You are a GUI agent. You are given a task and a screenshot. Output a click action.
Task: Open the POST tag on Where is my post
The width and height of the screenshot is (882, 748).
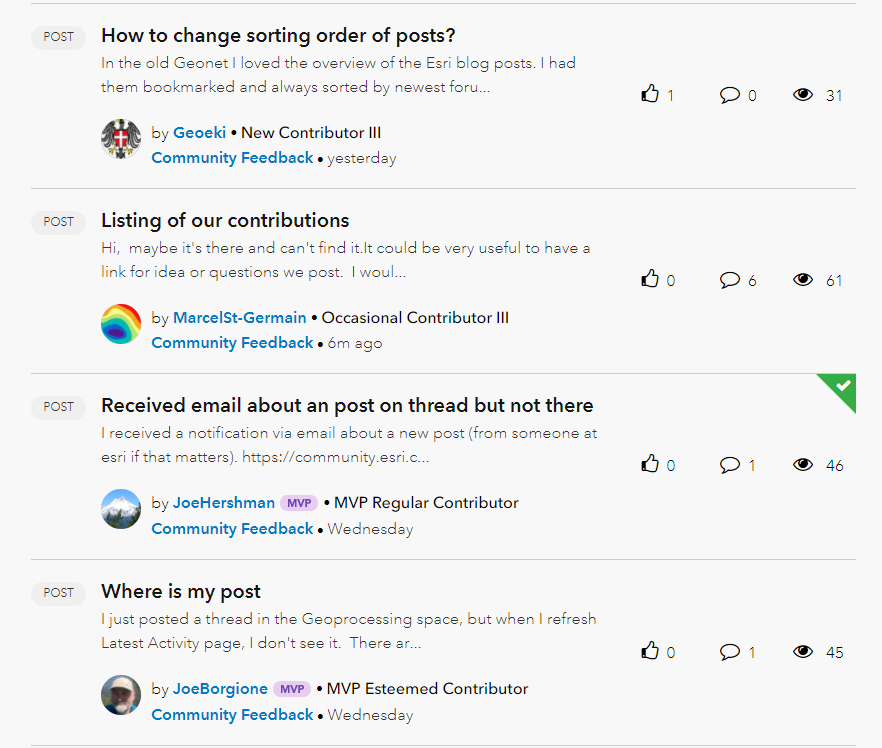[x=57, y=593]
